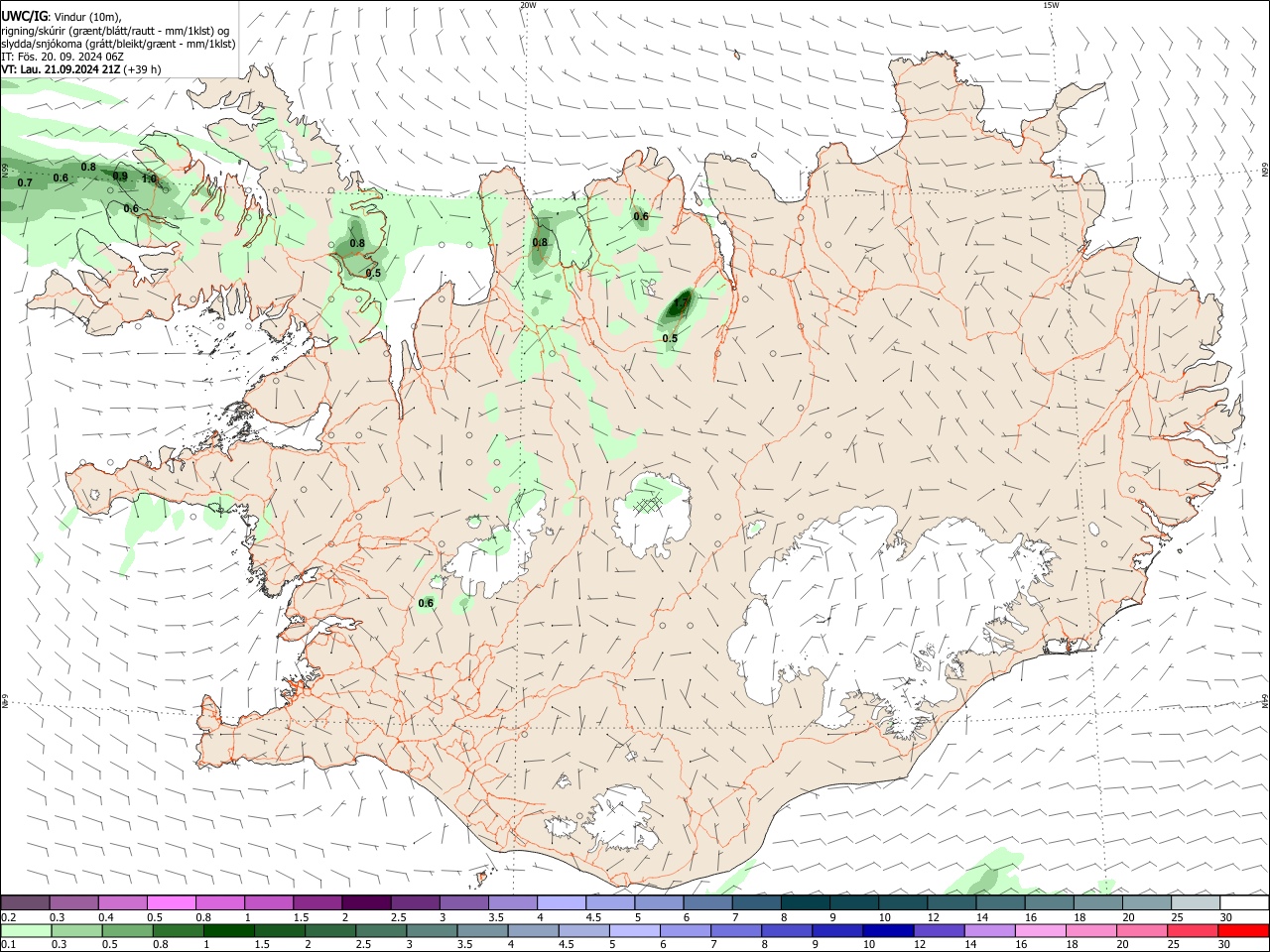Click the '30' label under upper legend row
This screenshot has width=1270, height=952.
[1226, 917]
